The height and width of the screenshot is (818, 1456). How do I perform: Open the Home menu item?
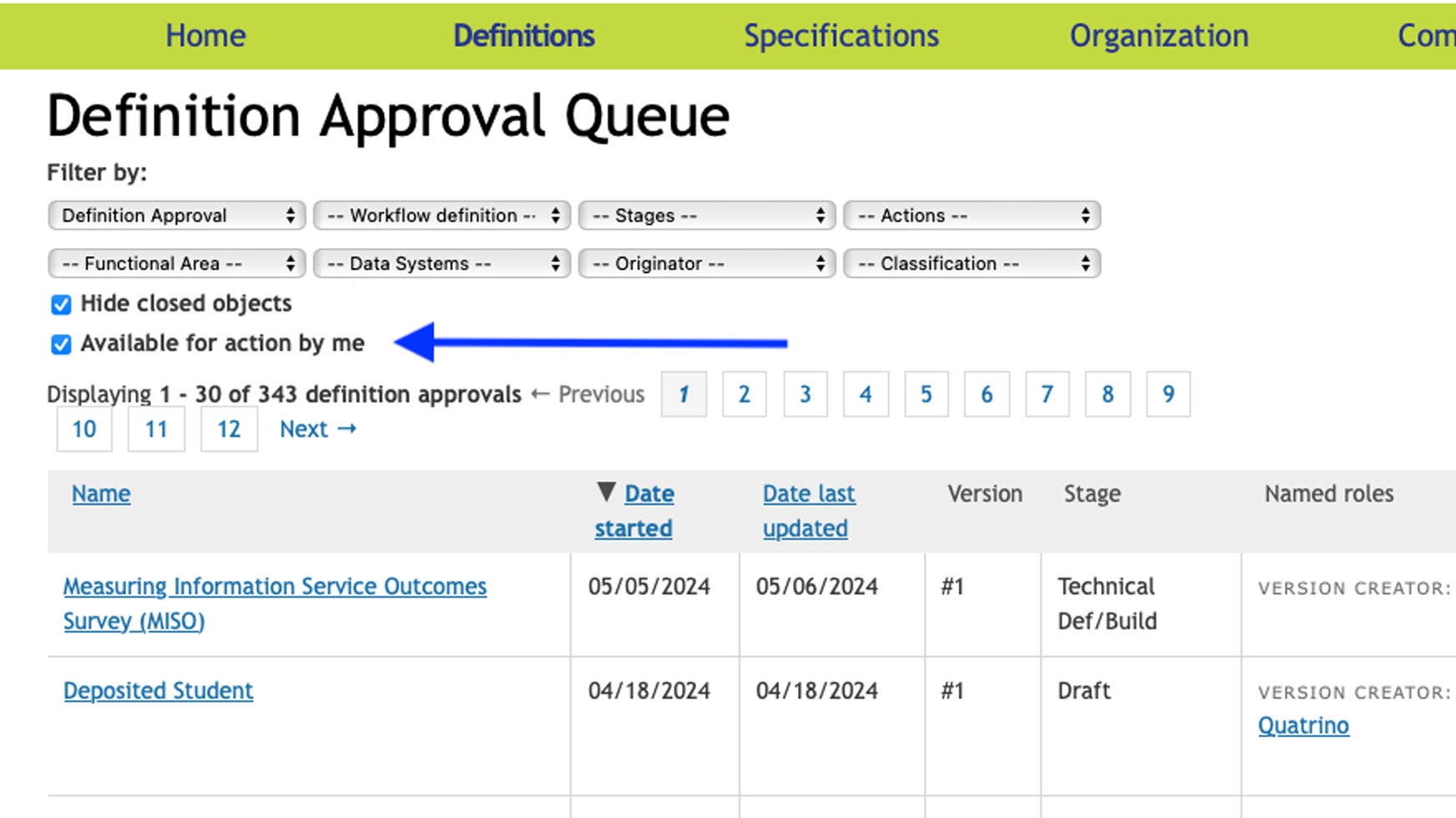click(x=205, y=36)
